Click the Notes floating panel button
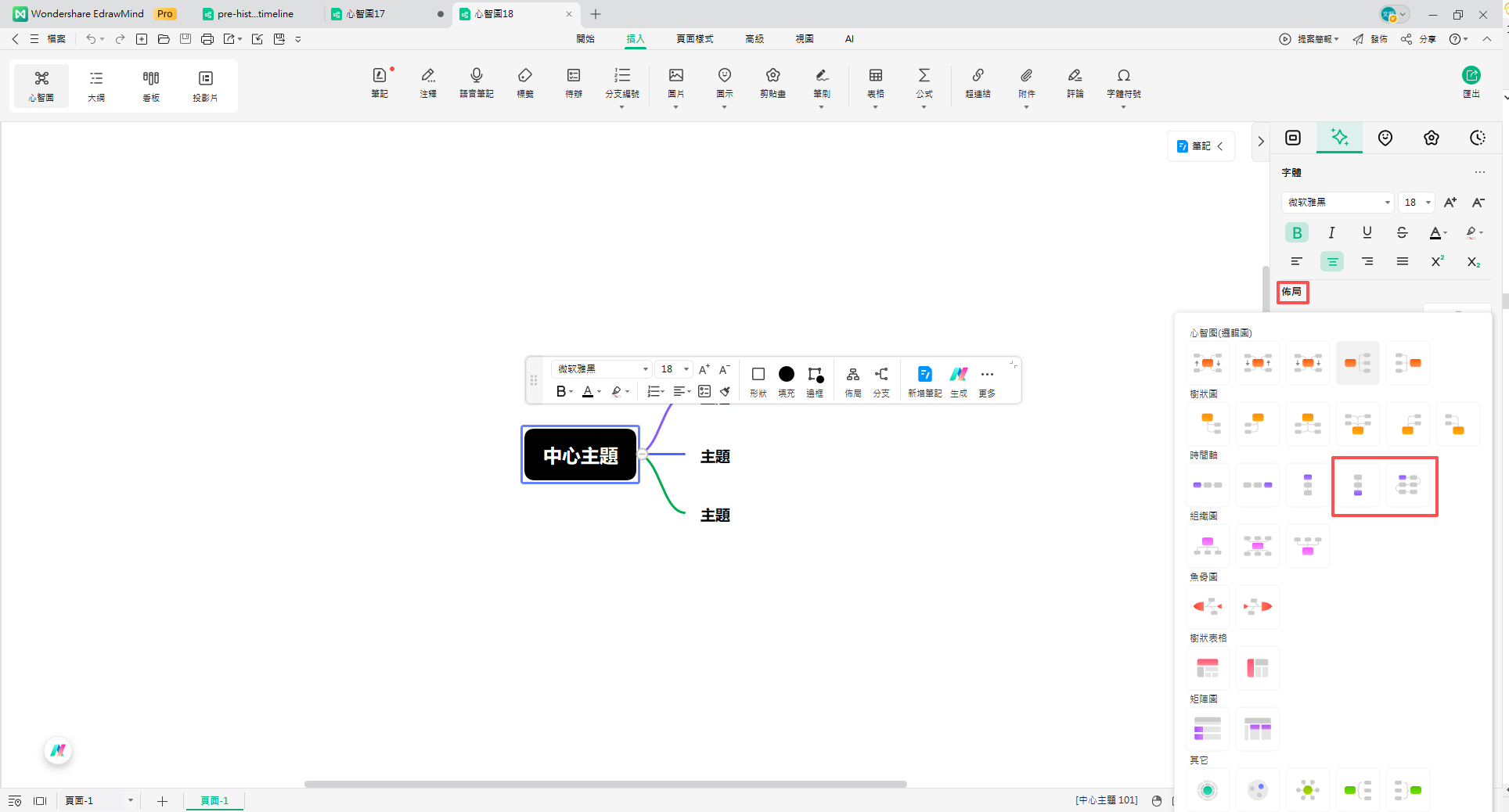The width and height of the screenshot is (1509, 812). 1200,146
